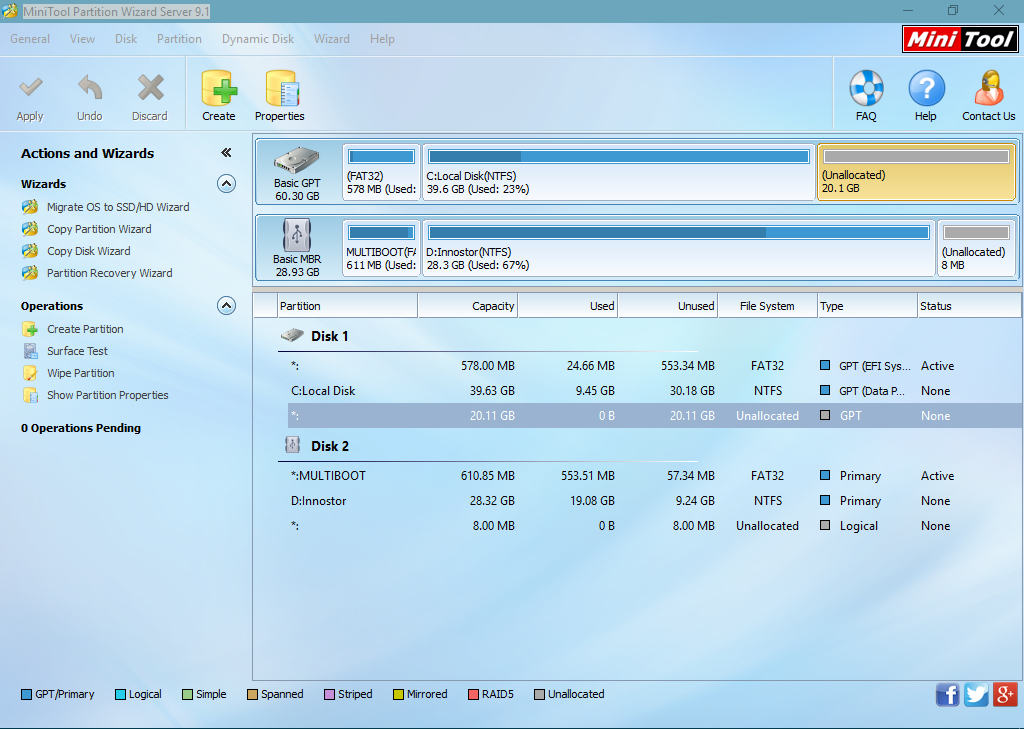
Task: Click the Surface Test operation icon
Action: coord(30,351)
